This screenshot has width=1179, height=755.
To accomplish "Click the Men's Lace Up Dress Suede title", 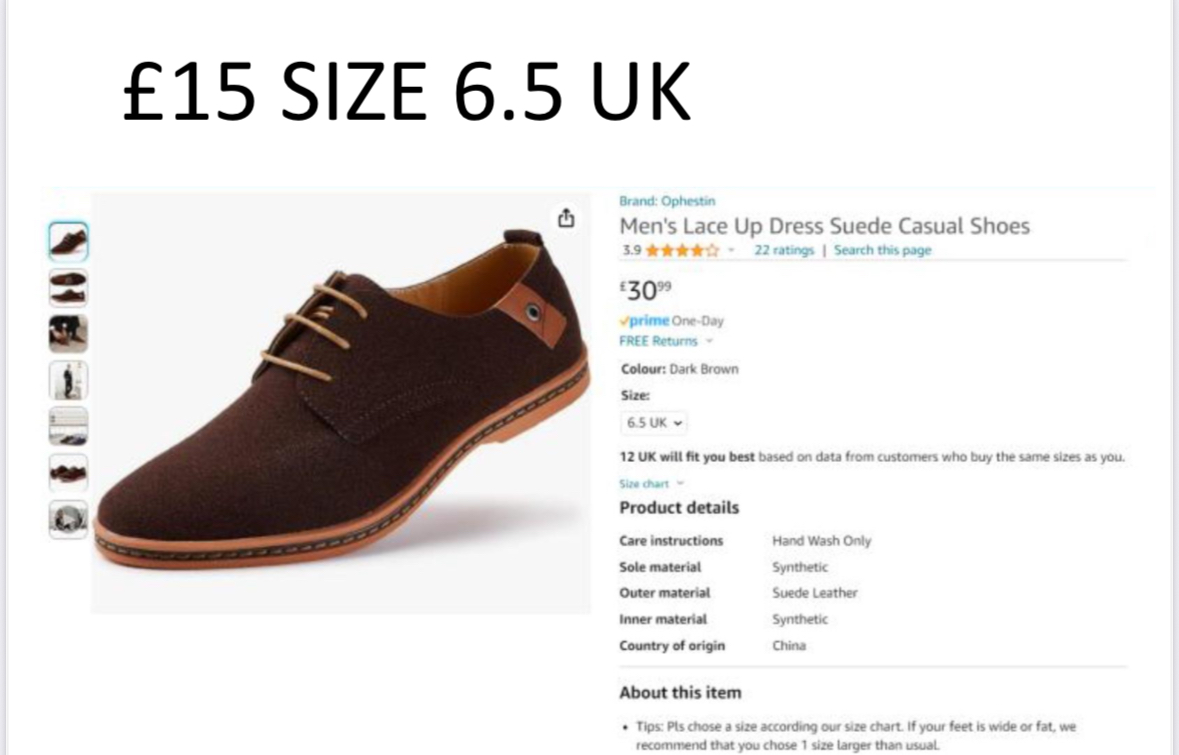I will (x=824, y=226).
